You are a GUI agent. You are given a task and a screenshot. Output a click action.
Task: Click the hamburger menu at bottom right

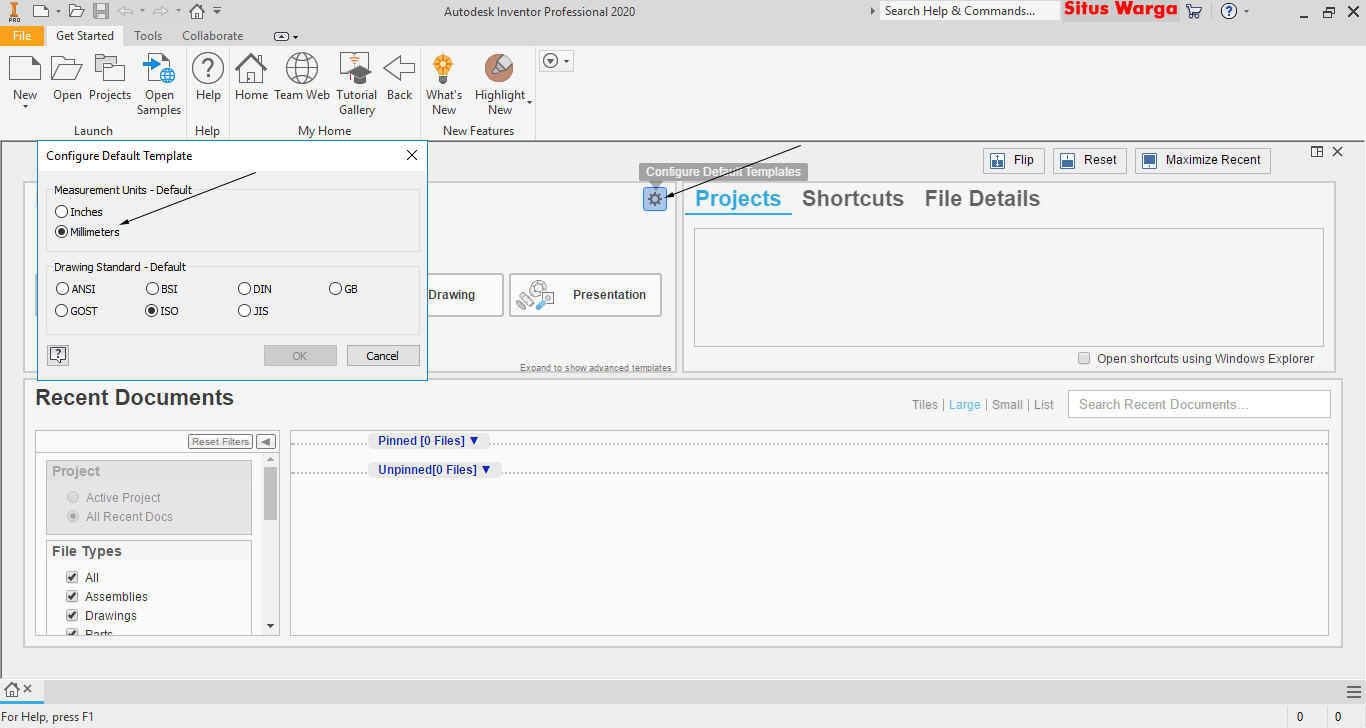click(x=1354, y=691)
